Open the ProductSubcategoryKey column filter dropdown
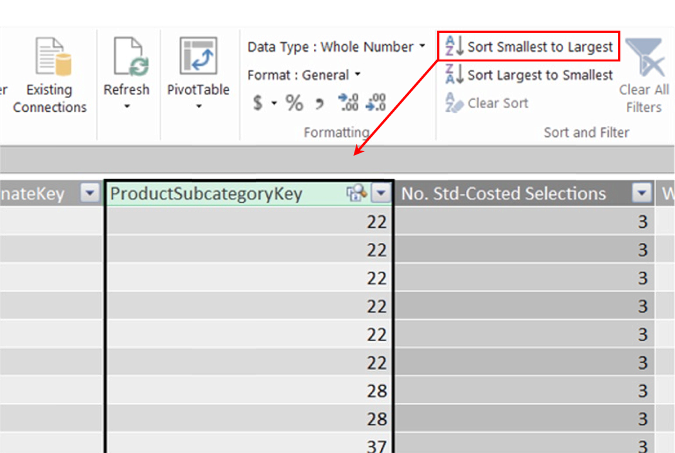The image size is (675, 453). 383,194
